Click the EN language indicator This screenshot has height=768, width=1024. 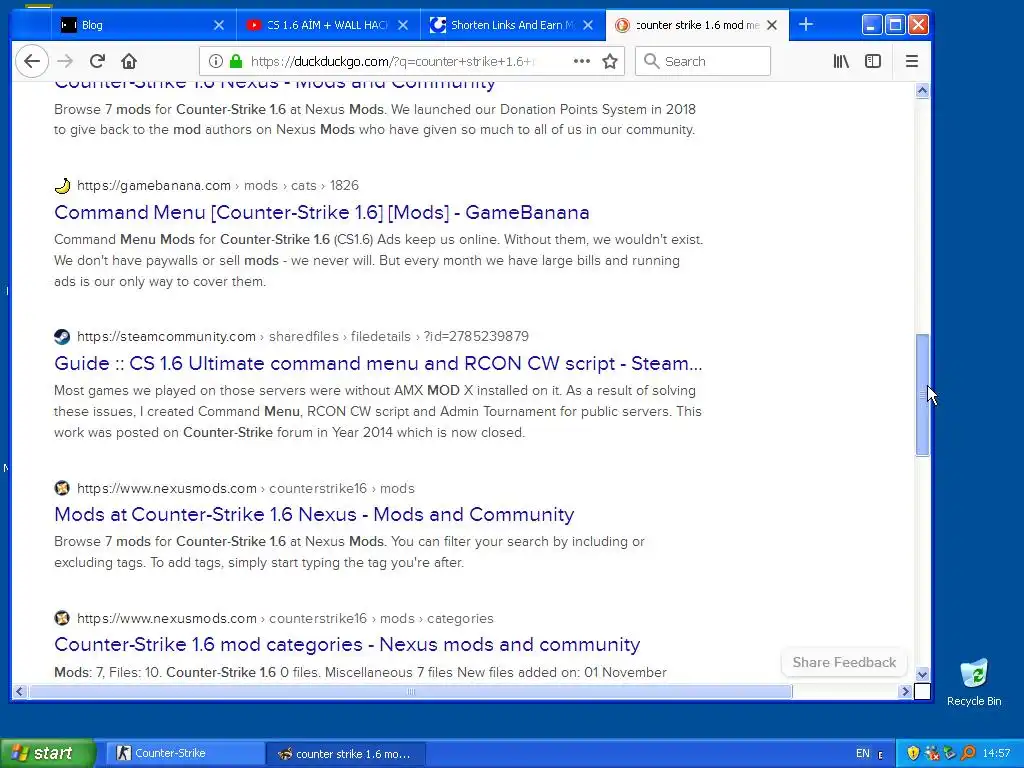click(863, 753)
